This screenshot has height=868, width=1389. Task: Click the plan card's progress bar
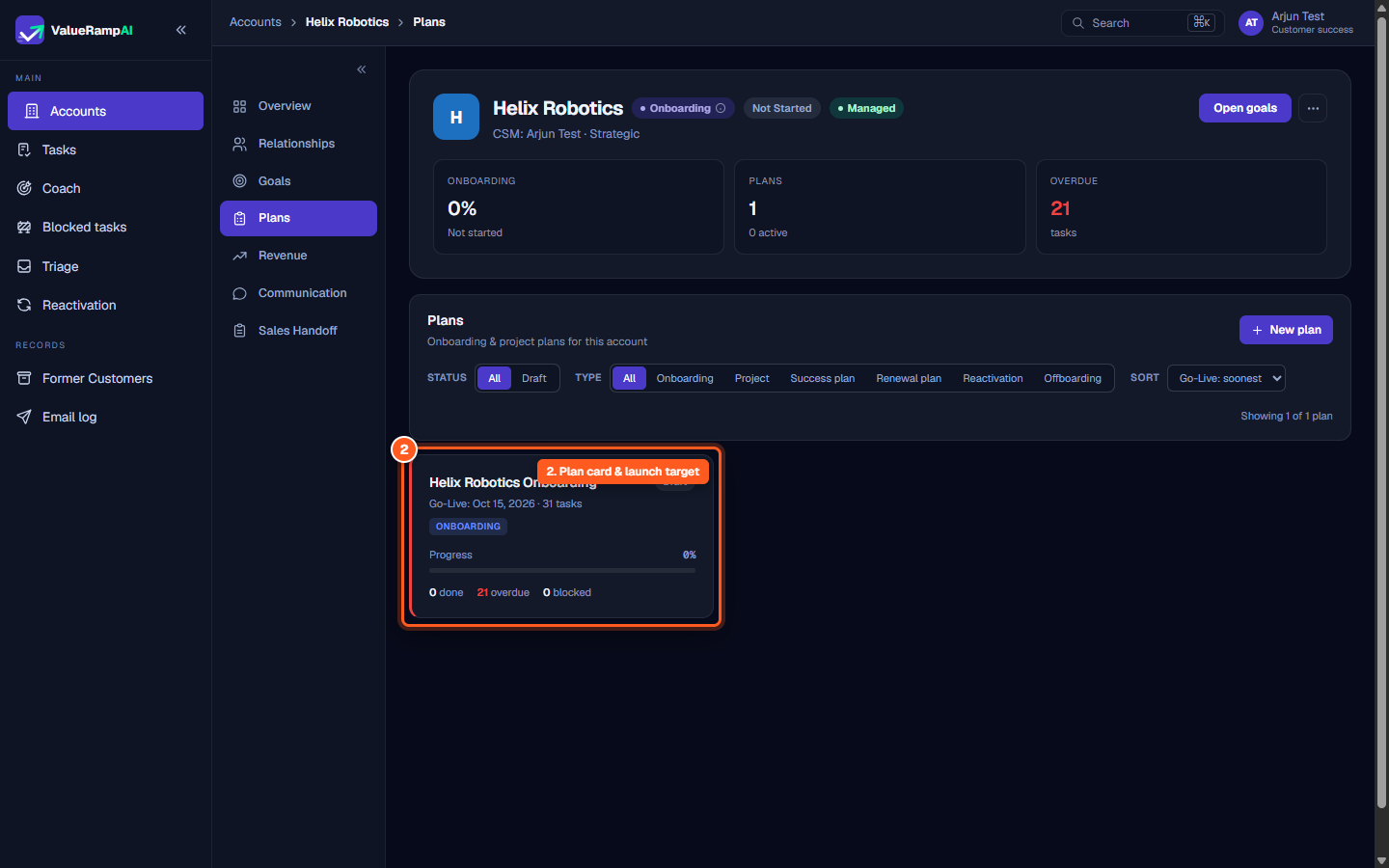[x=562, y=571]
